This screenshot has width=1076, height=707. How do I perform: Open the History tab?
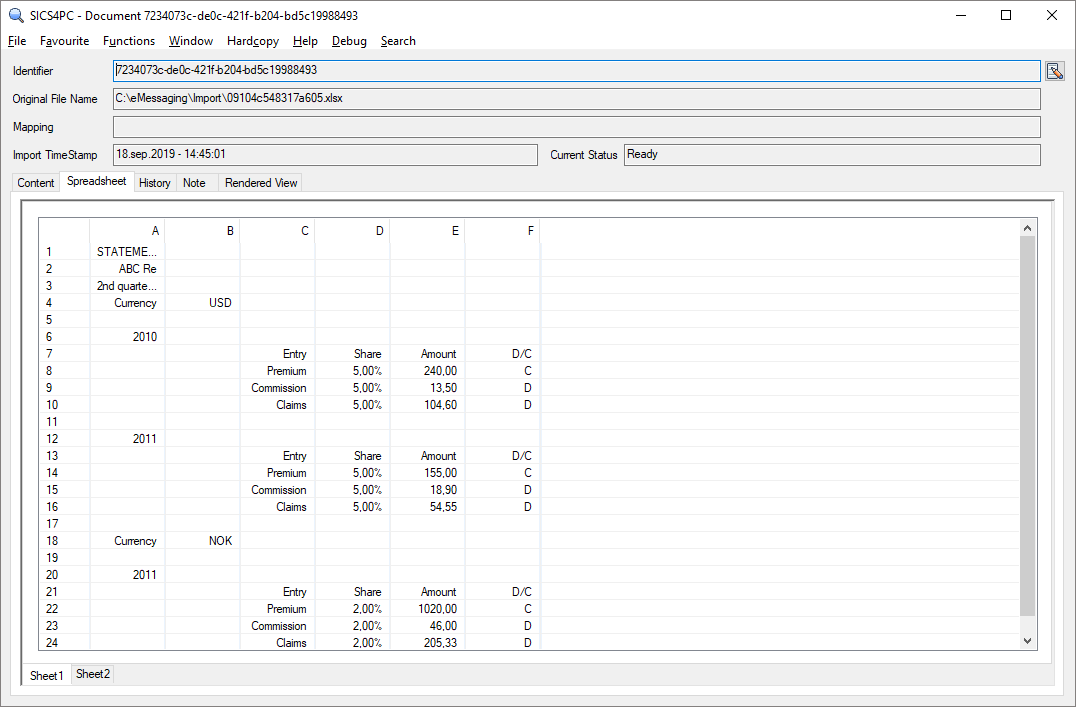[154, 182]
